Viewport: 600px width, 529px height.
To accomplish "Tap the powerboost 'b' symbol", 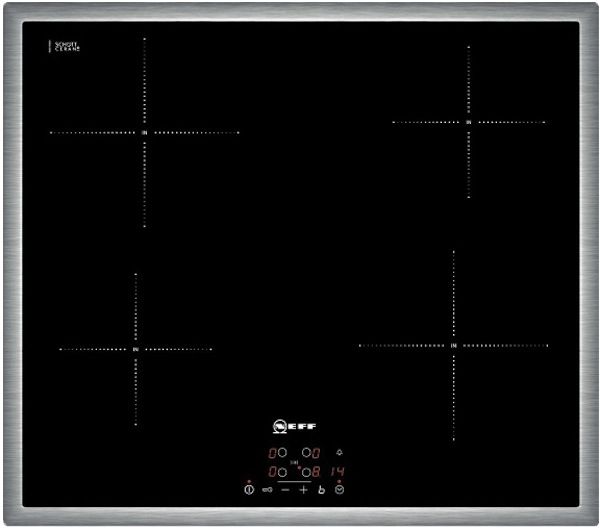I will [x=321, y=490].
